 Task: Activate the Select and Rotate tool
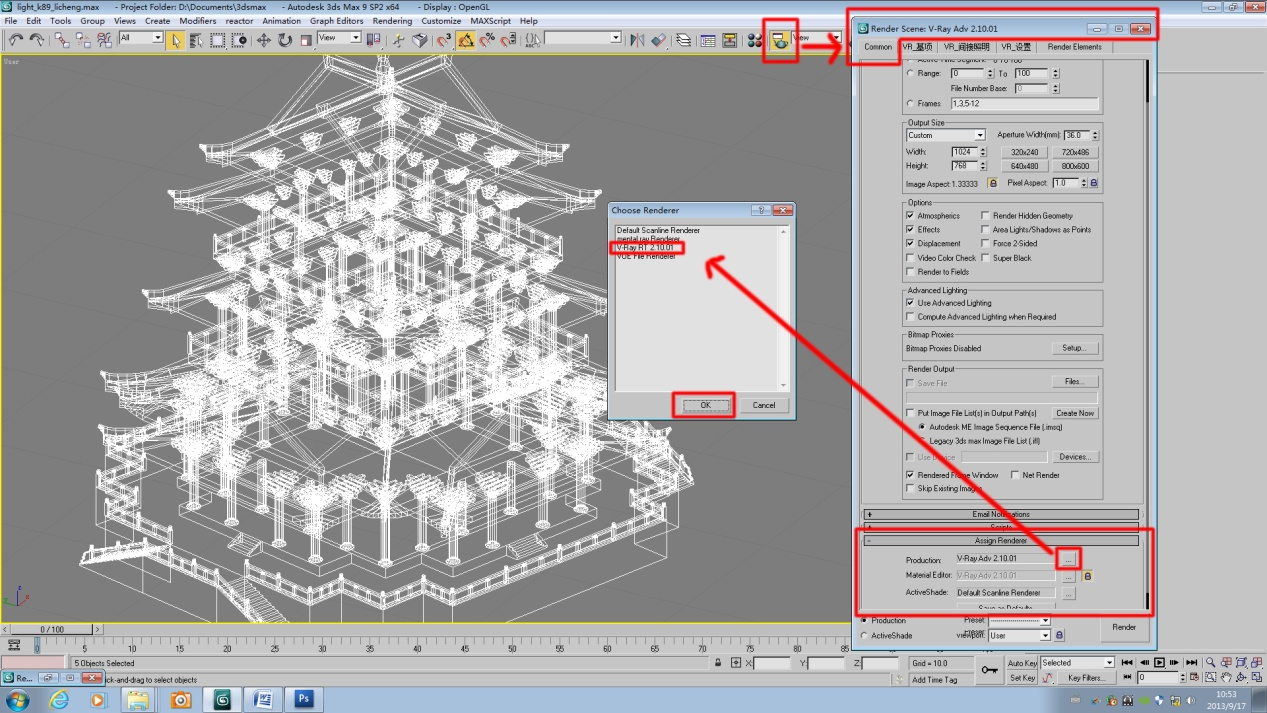[x=285, y=40]
